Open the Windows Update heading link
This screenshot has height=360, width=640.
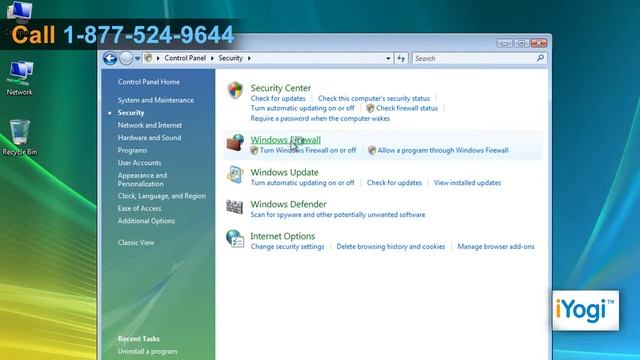(x=284, y=172)
